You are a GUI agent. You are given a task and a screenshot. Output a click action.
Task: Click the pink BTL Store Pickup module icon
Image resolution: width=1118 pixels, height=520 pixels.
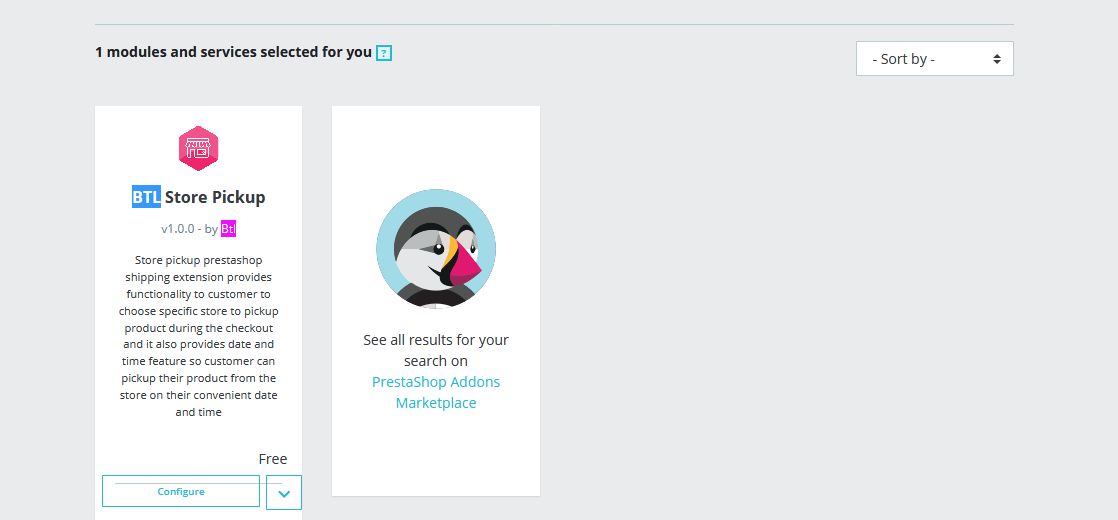click(198, 148)
